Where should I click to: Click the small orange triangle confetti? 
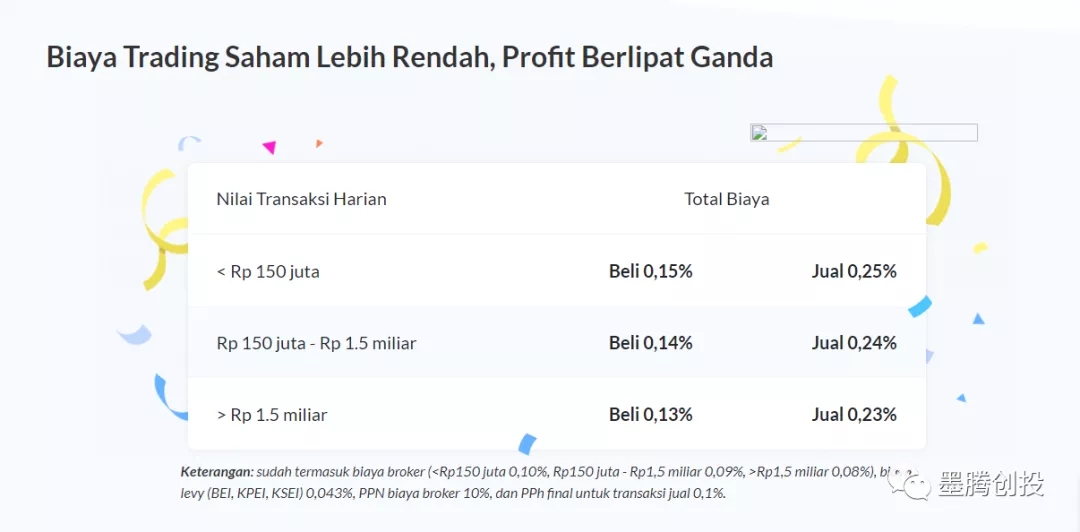pyautogui.click(x=319, y=143)
